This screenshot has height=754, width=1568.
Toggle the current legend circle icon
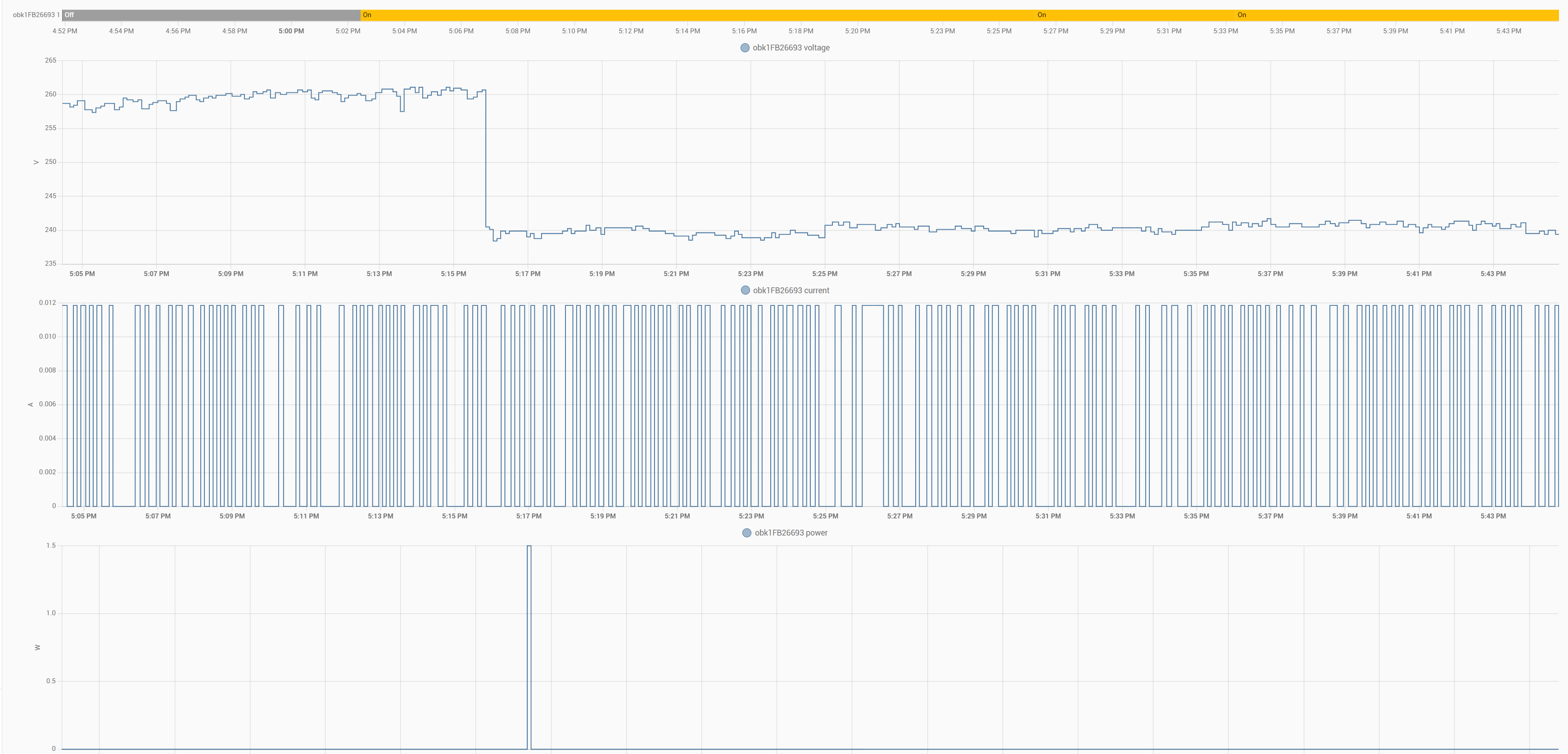point(745,291)
